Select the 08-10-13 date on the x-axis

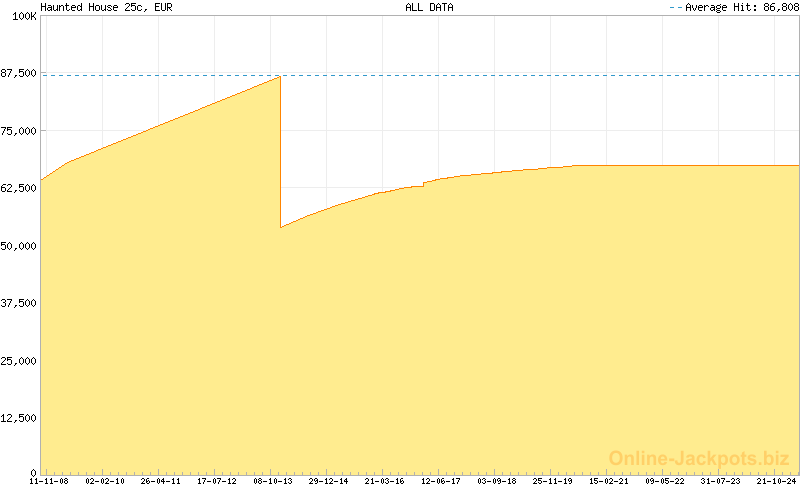(x=273, y=481)
